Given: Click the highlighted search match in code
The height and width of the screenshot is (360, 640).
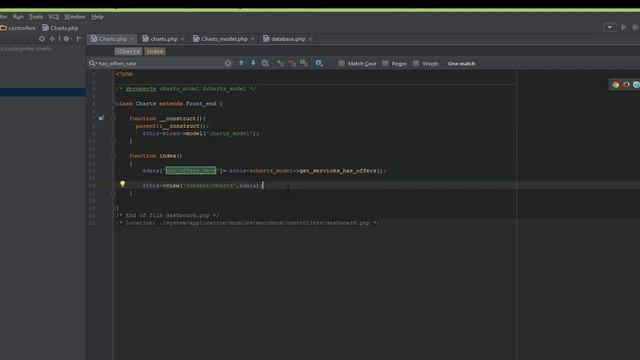Looking at the screenshot, I should tap(191, 171).
